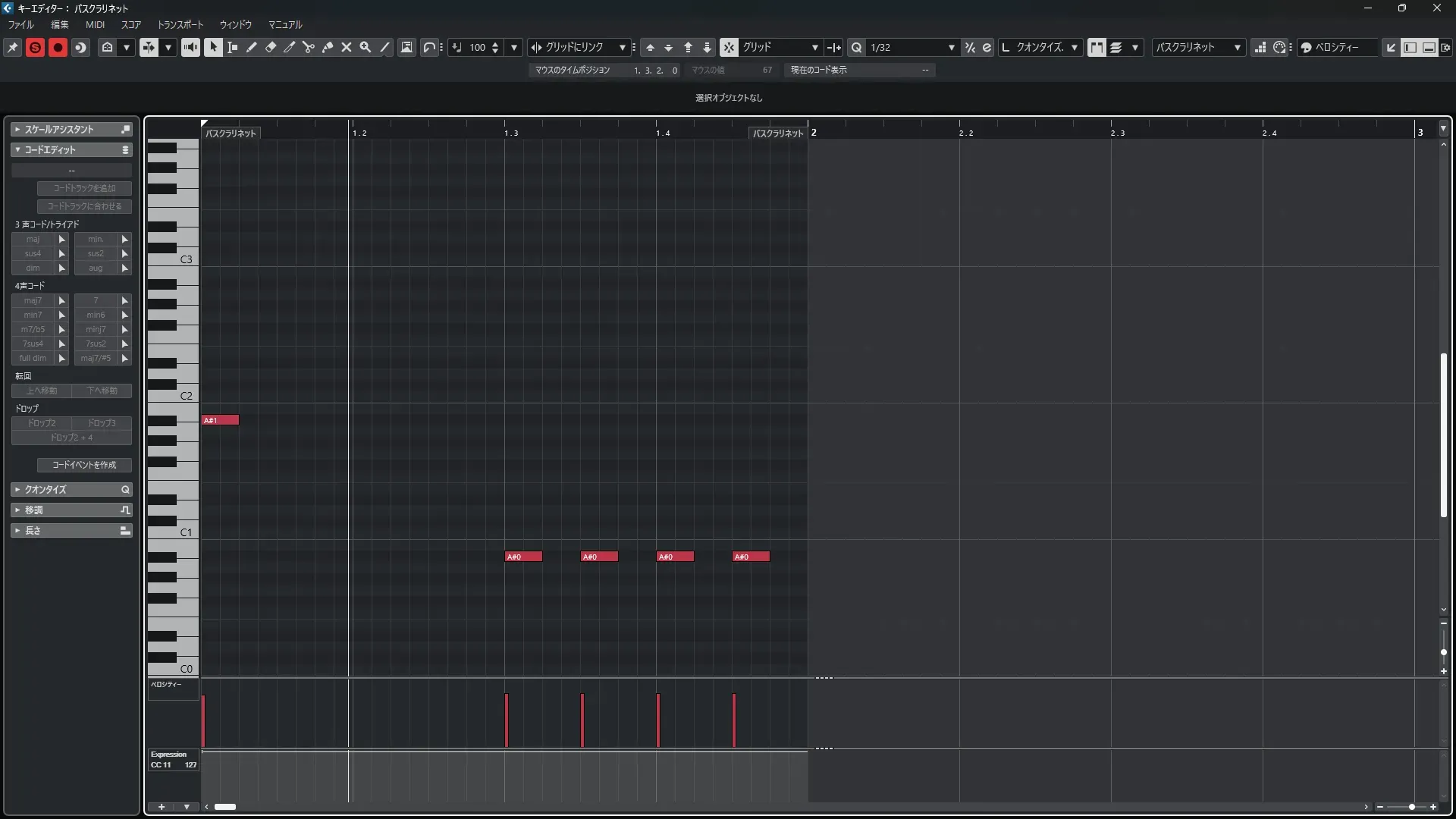Click the コードイベントを作成 button

[84, 465]
